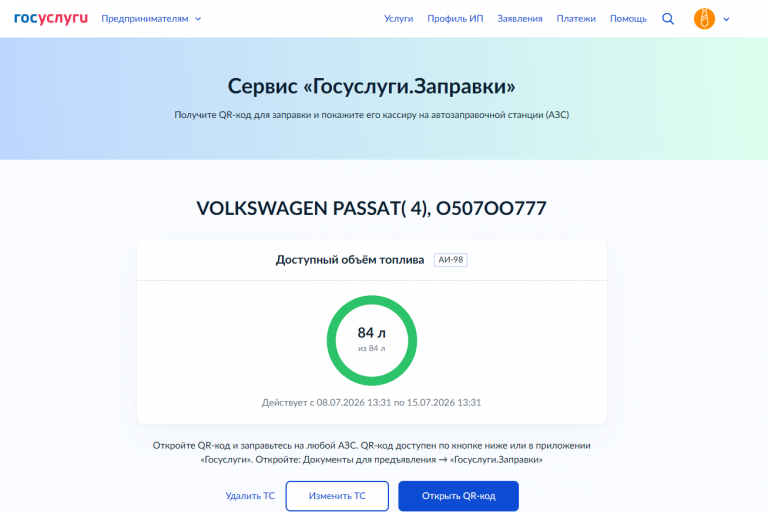Click the Госуслуги logo
The height and width of the screenshot is (512, 768).
(x=51, y=19)
